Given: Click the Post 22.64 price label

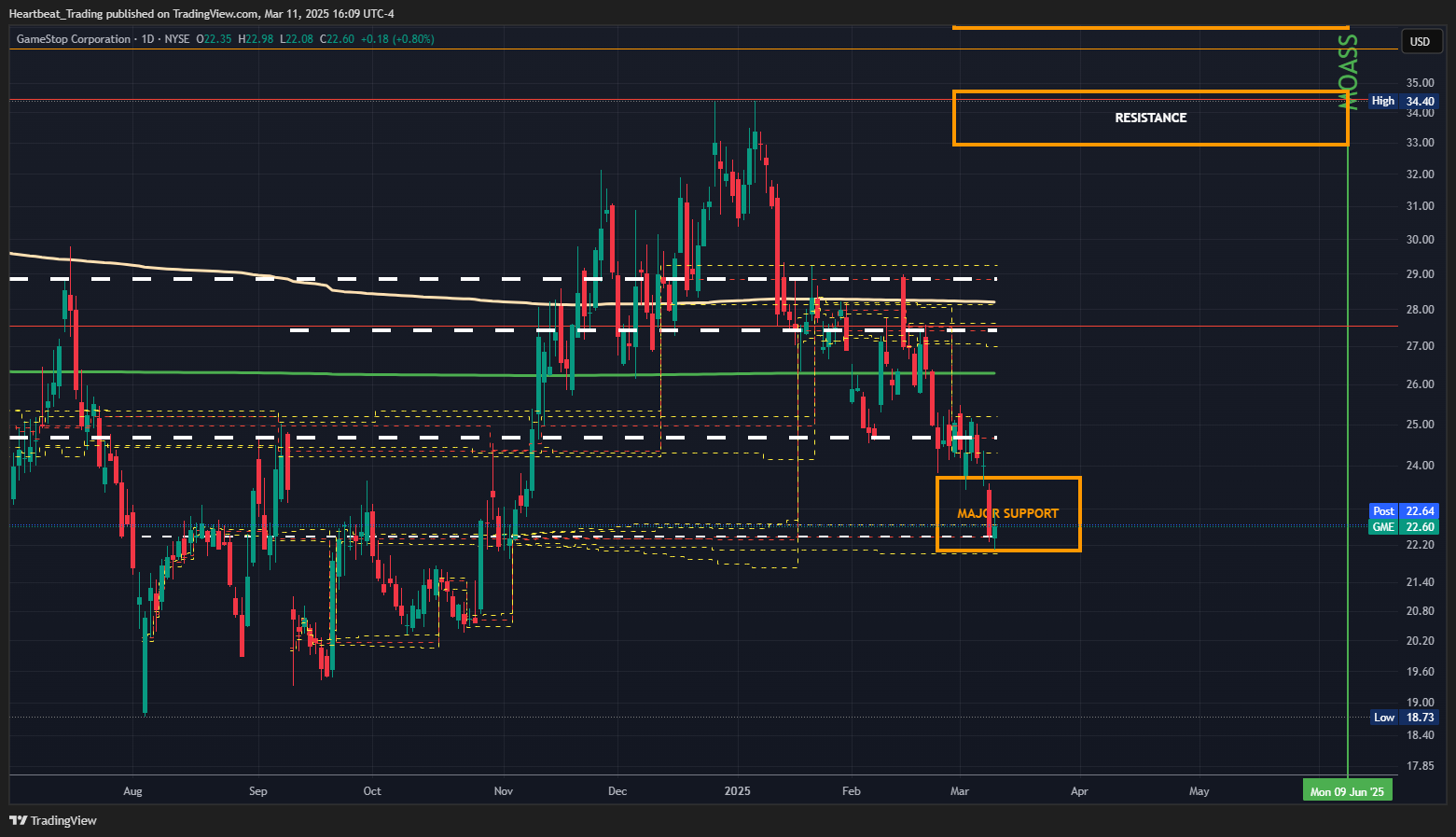Looking at the screenshot, I should tap(1404, 511).
